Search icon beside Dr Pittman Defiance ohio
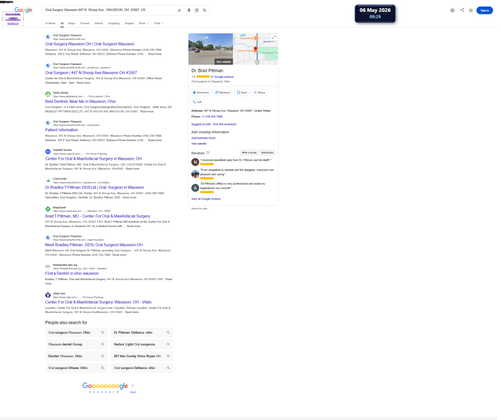The image size is (500, 420). point(168,332)
